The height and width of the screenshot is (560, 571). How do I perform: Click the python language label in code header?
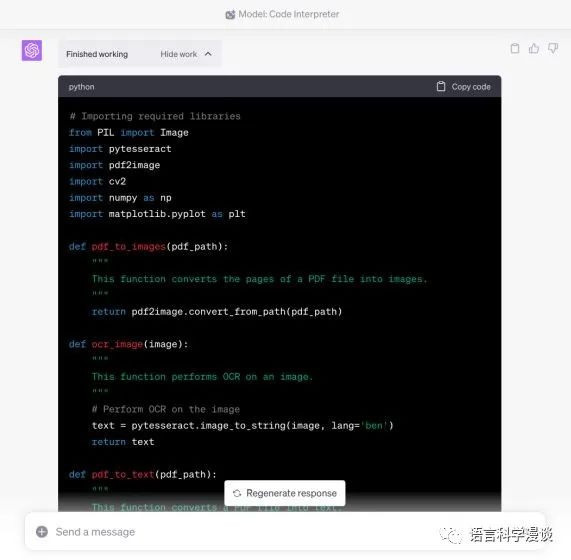(82, 87)
